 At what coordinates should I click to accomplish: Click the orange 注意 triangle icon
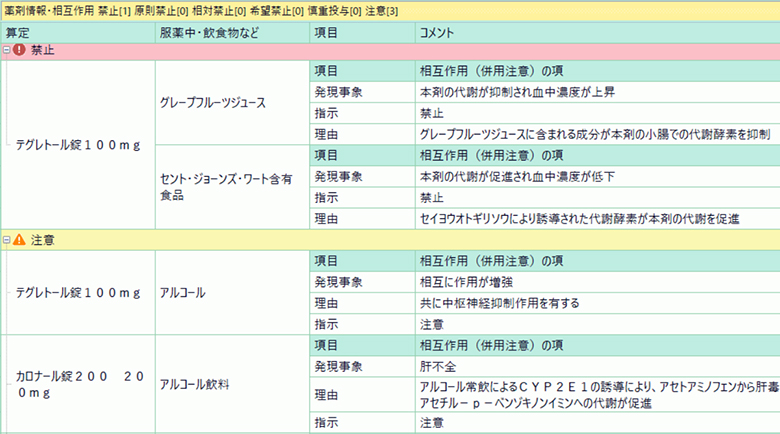click(19, 240)
